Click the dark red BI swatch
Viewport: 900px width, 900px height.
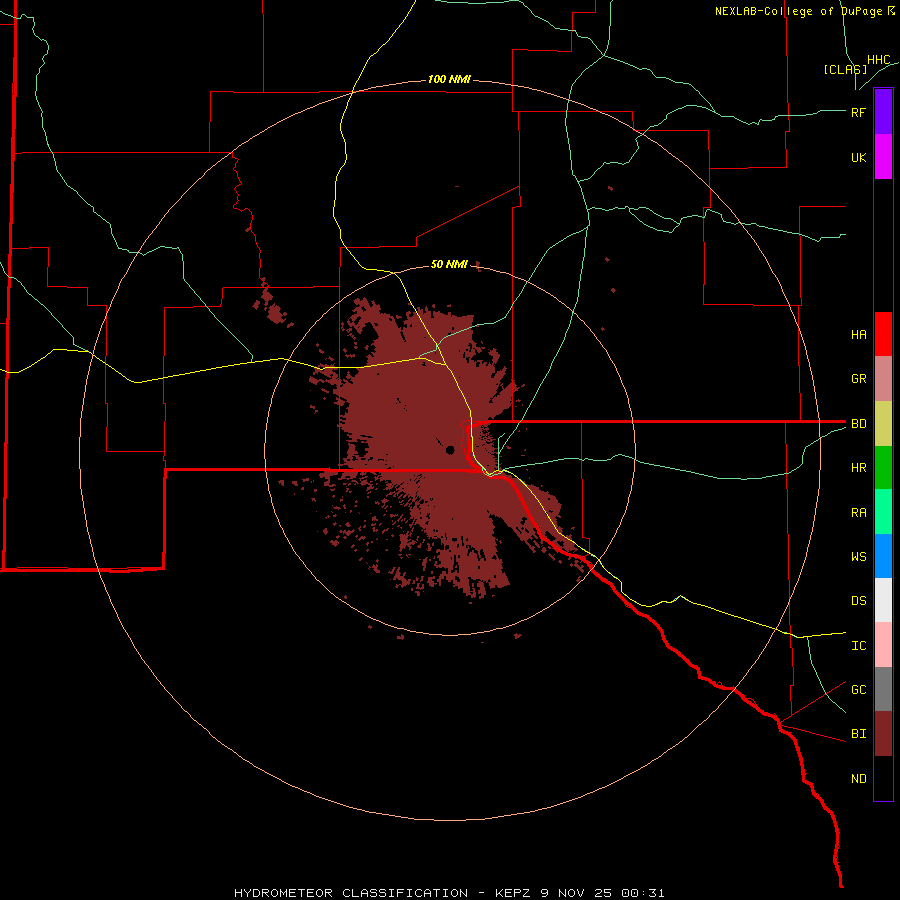(x=883, y=734)
